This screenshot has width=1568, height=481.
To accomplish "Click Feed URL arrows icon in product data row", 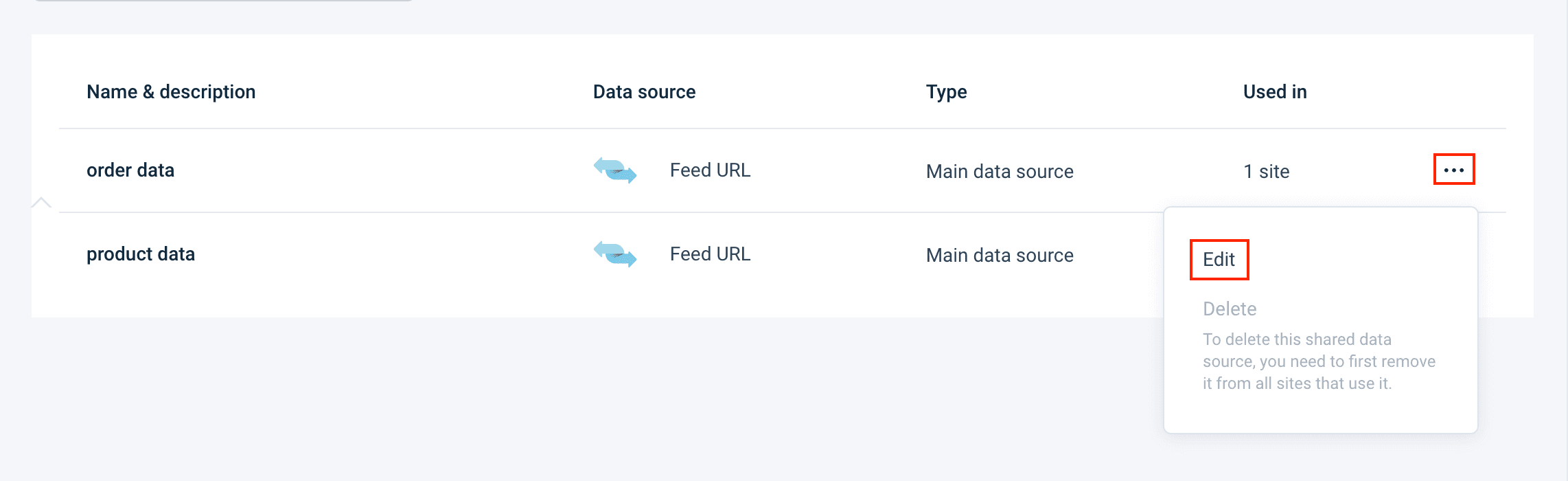I will coord(615,254).
